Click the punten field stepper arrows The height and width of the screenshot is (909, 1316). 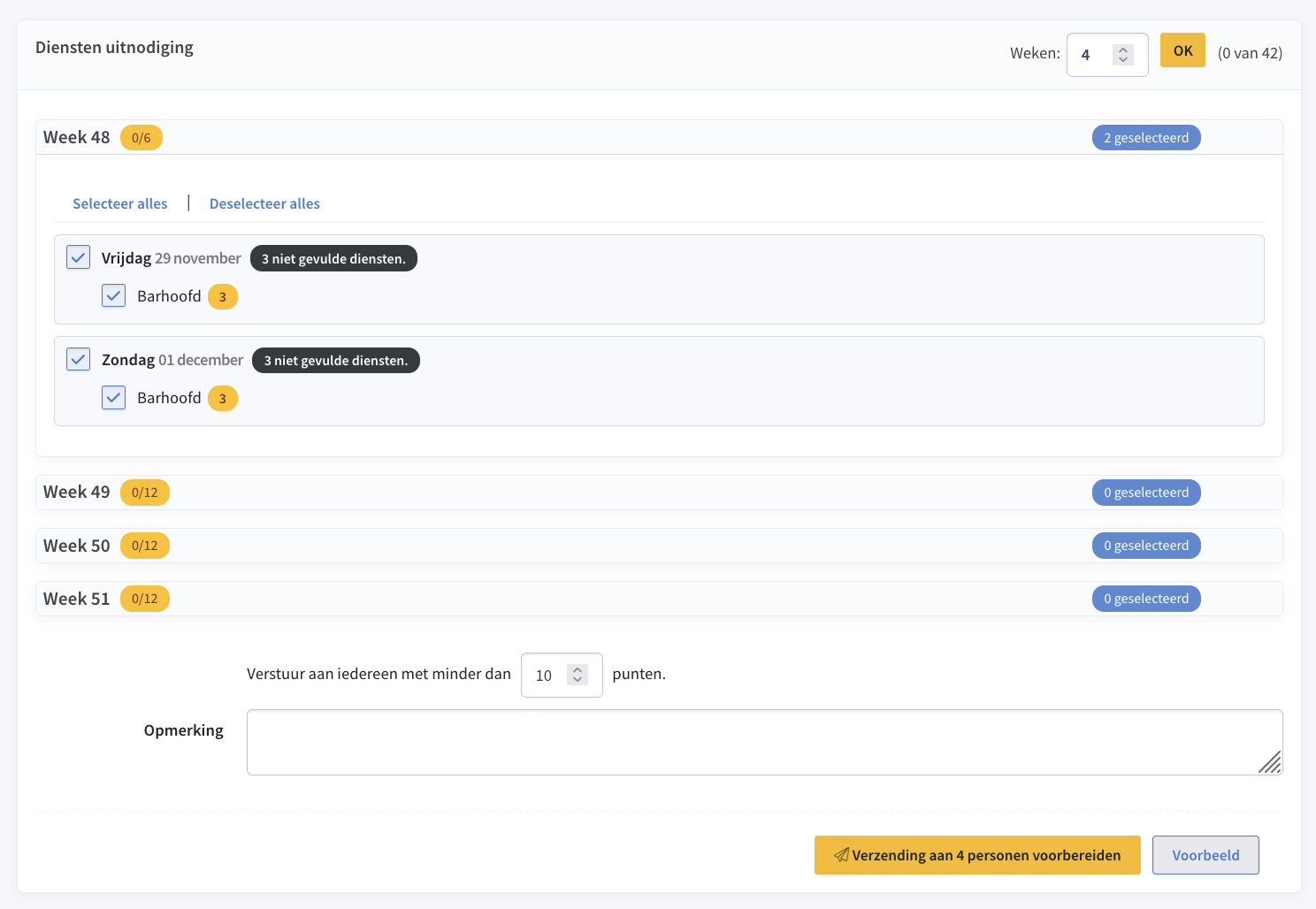[x=578, y=675]
